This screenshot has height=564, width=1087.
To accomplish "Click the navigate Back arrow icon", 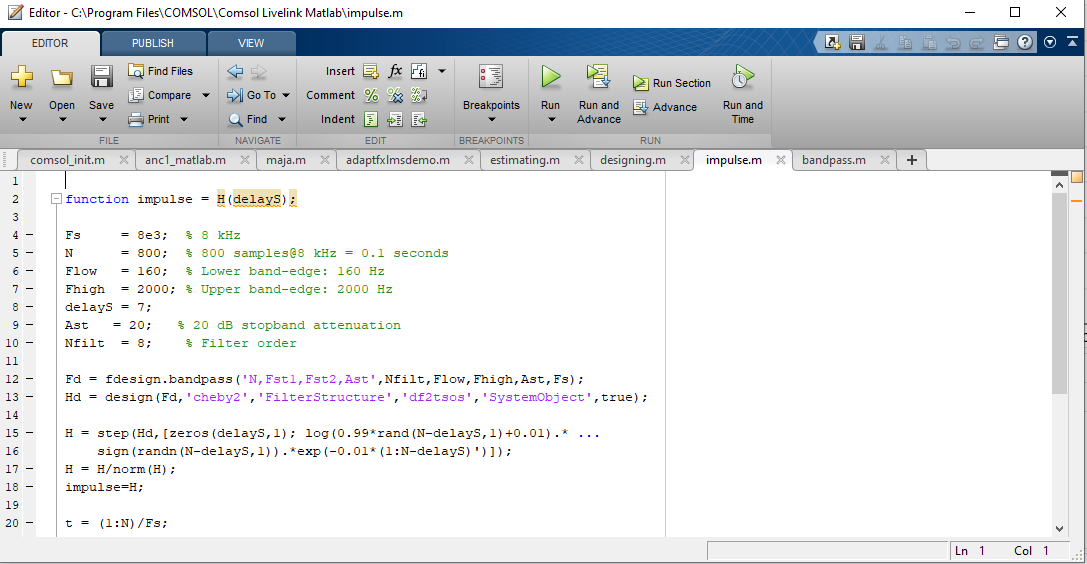I will [x=235, y=71].
